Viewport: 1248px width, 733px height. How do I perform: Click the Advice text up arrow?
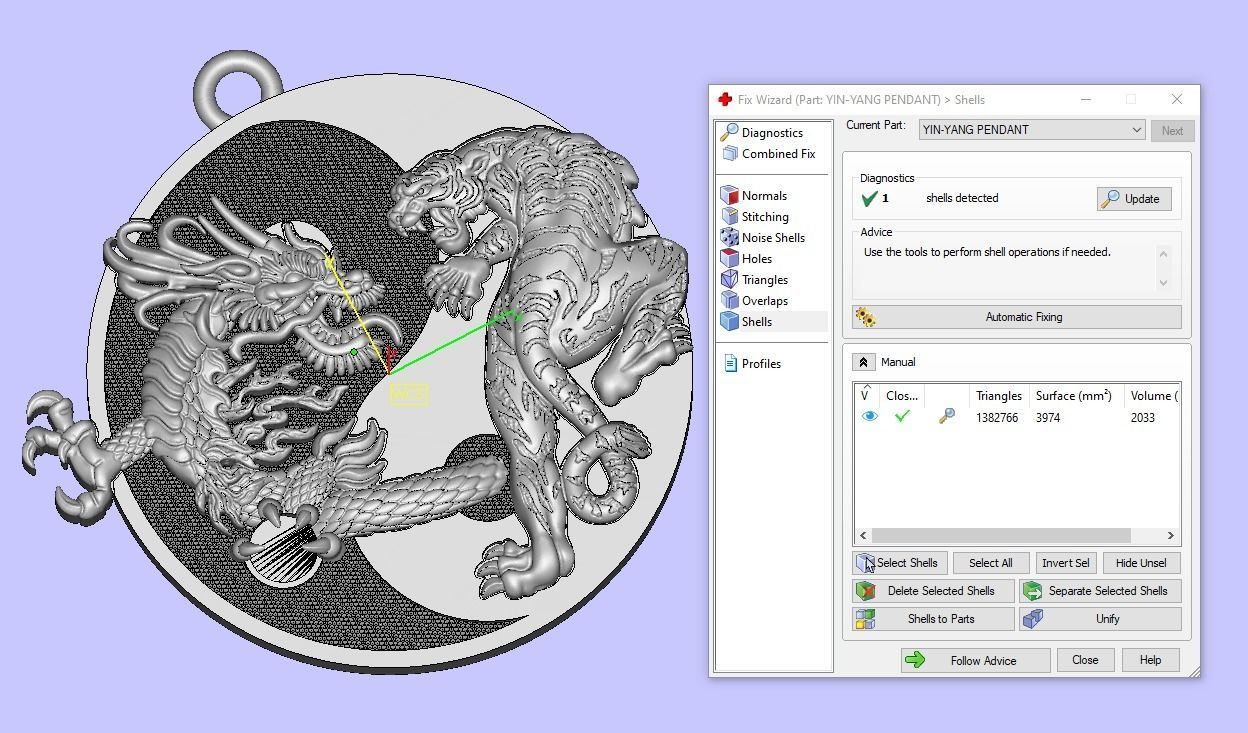point(1163,253)
